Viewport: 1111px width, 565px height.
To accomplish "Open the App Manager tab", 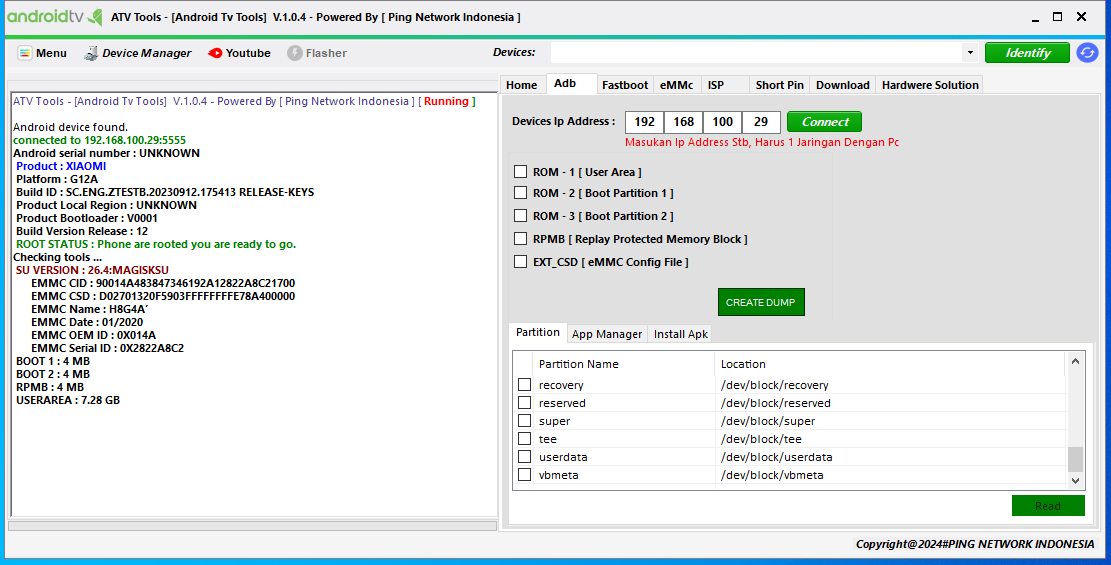I will pos(607,334).
